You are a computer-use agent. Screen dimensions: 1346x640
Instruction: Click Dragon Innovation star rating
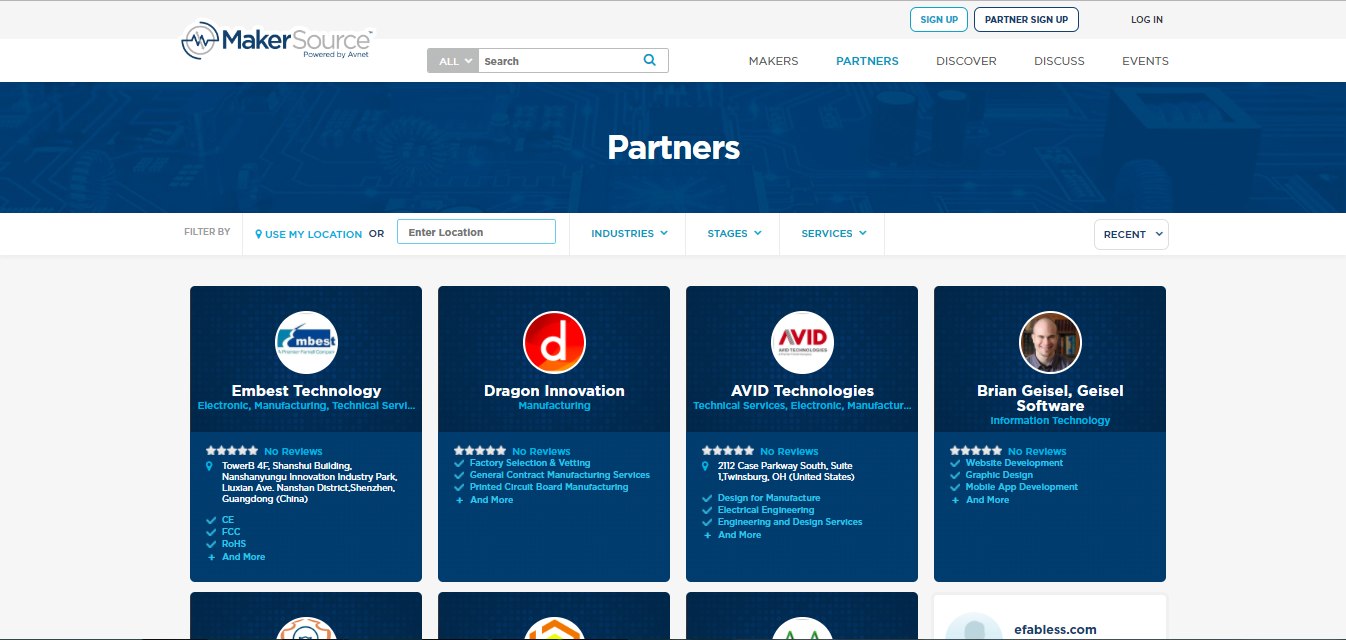(480, 451)
